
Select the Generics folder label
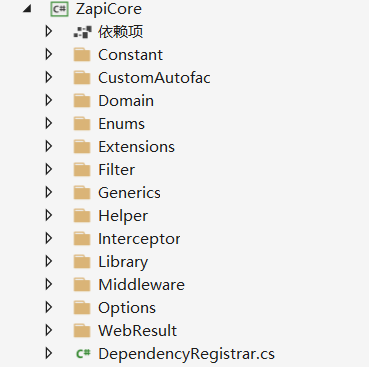click(x=129, y=193)
